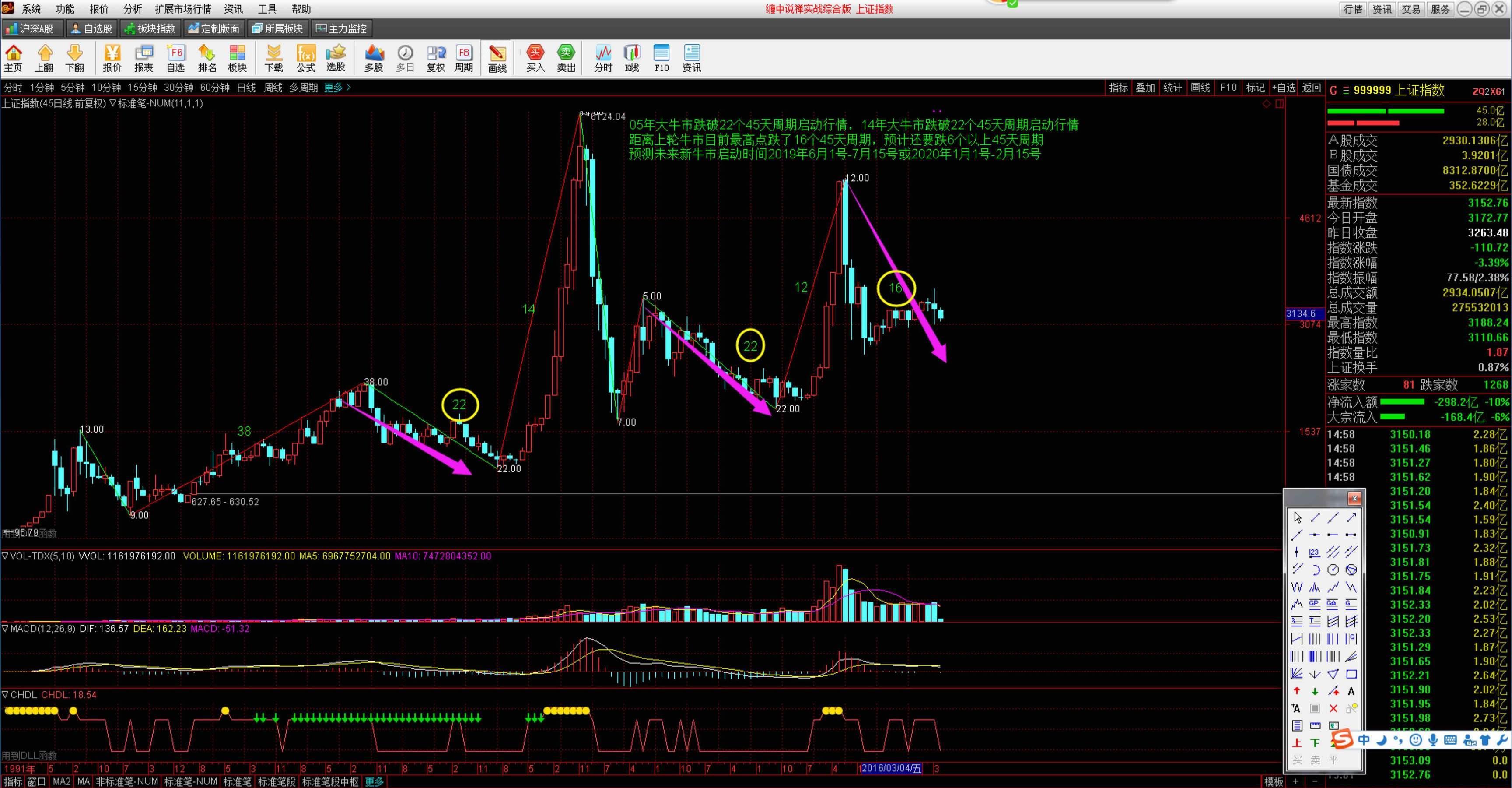The image size is (1512, 788).
Task: Select the W wave pattern tool
Action: [1297, 587]
